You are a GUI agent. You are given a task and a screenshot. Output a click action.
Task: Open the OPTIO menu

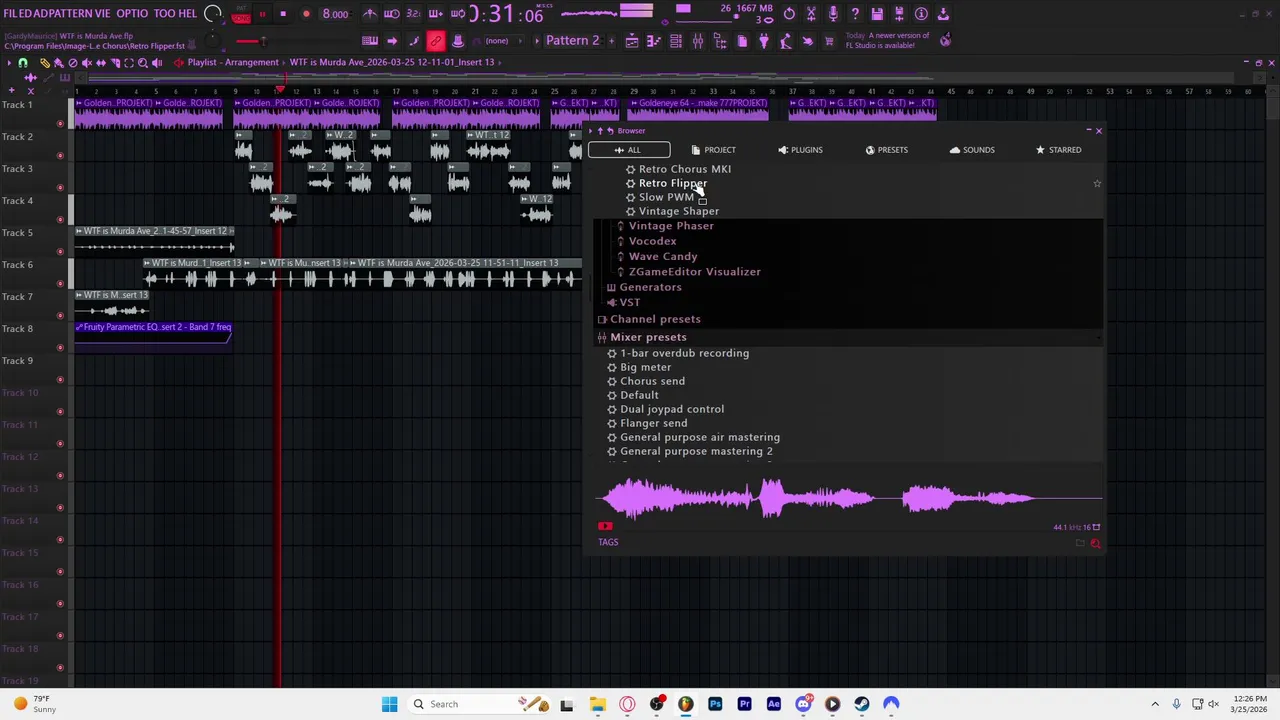[x=132, y=14]
